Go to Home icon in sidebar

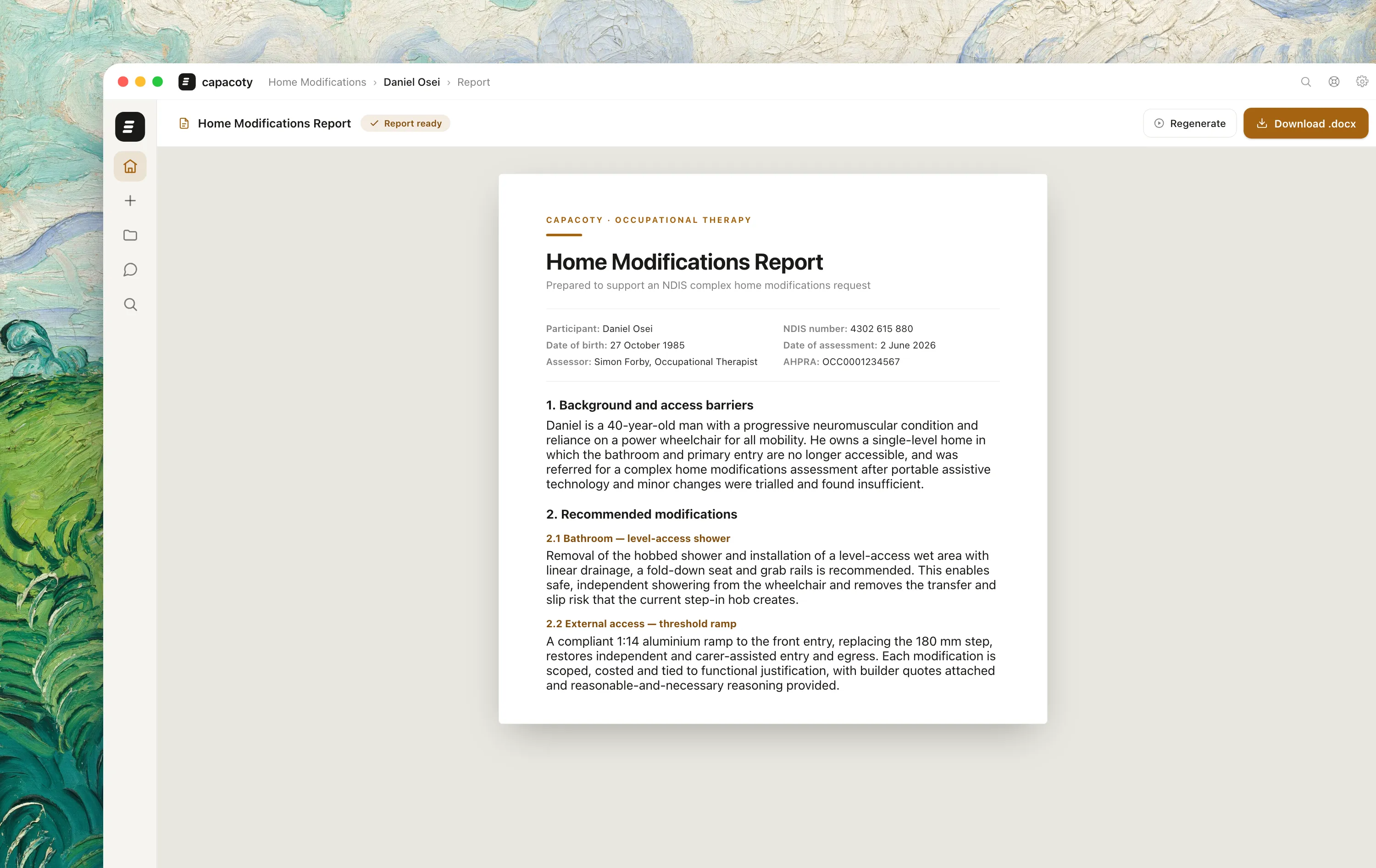coord(130,166)
